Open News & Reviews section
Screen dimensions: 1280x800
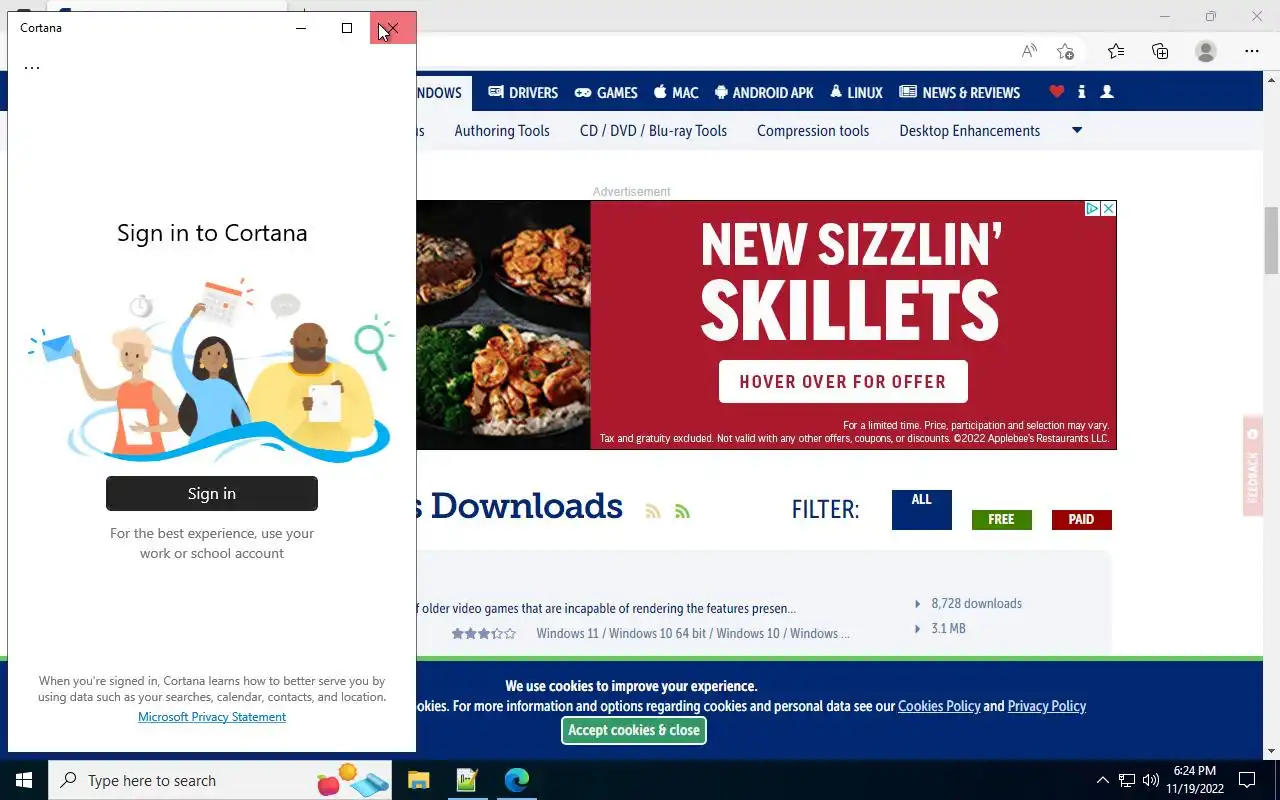tap(960, 92)
